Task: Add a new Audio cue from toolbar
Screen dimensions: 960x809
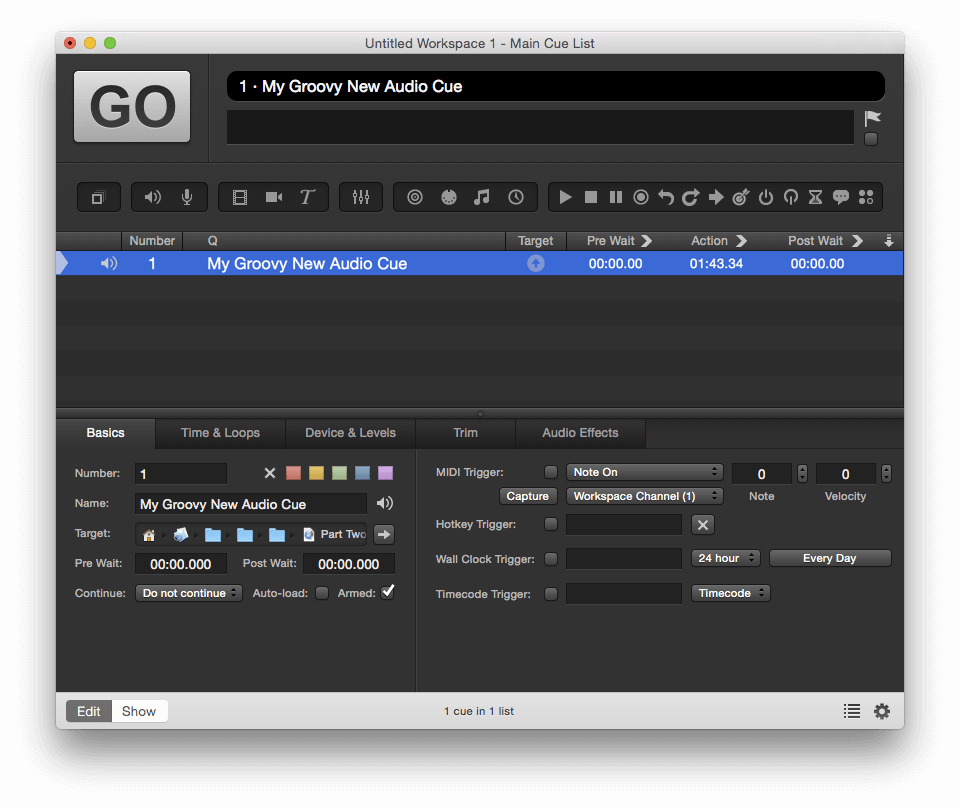Action: pyautogui.click(x=153, y=197)
